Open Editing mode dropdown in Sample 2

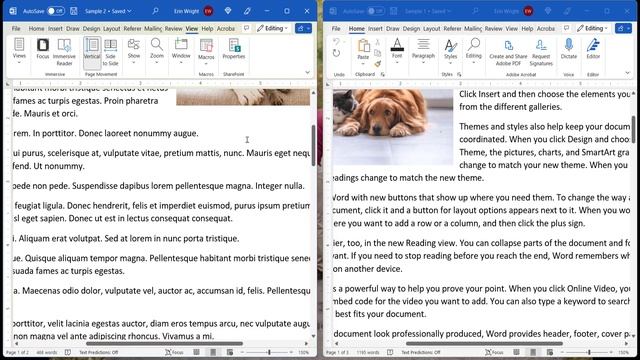(x=272, y=28)
